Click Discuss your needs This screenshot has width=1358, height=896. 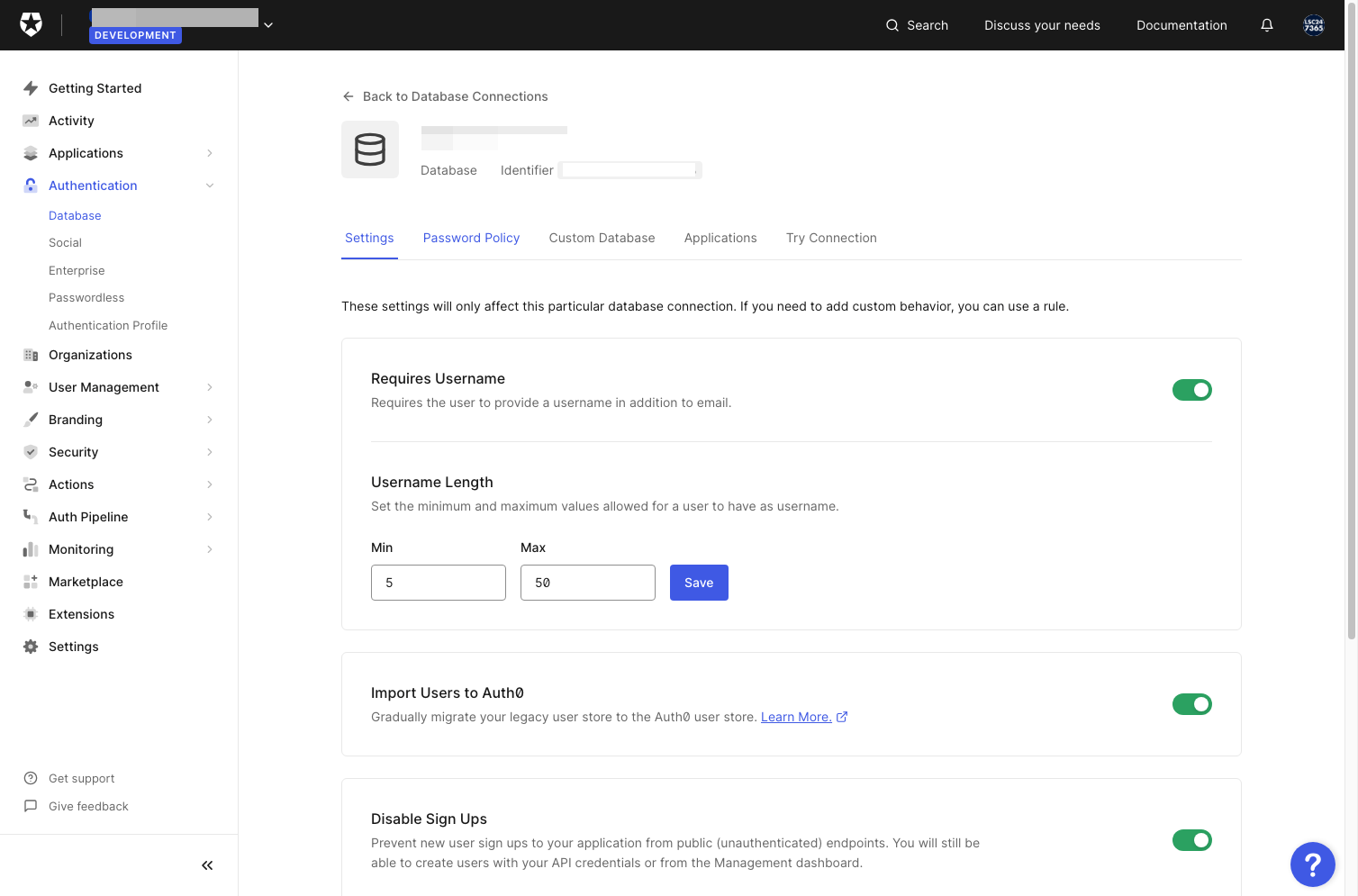coord(1042,25)
